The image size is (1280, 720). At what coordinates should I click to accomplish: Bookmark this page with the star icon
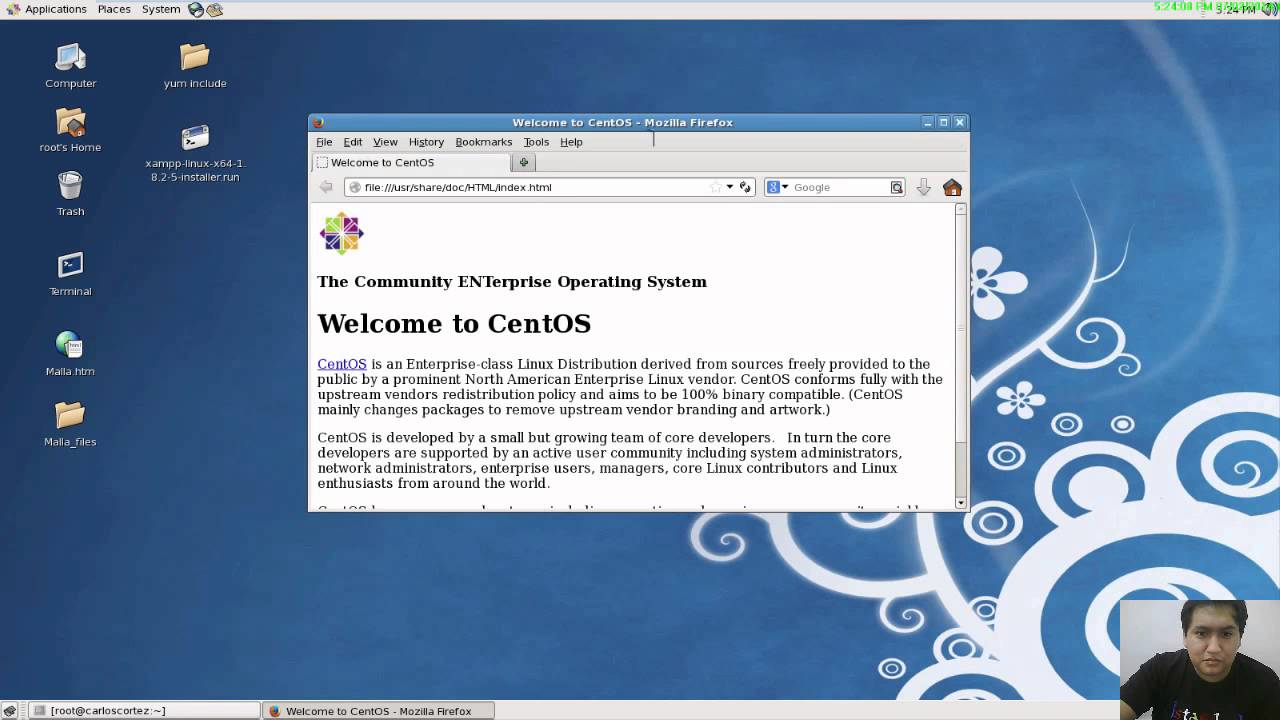[715, 187]
